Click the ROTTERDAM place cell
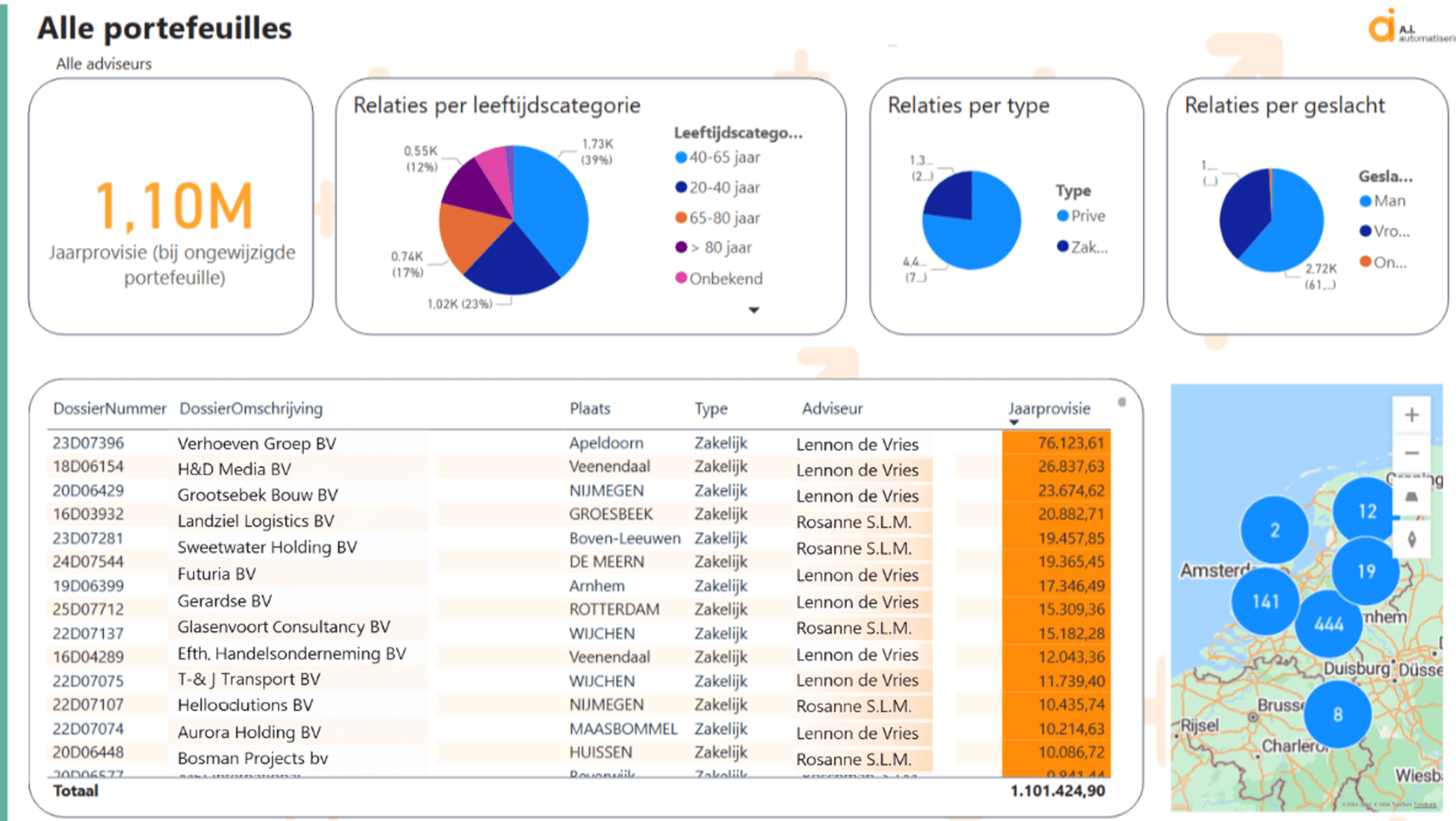Viewport: 1456px width, 821px height. pyautogui.click(x=614, y=609)
